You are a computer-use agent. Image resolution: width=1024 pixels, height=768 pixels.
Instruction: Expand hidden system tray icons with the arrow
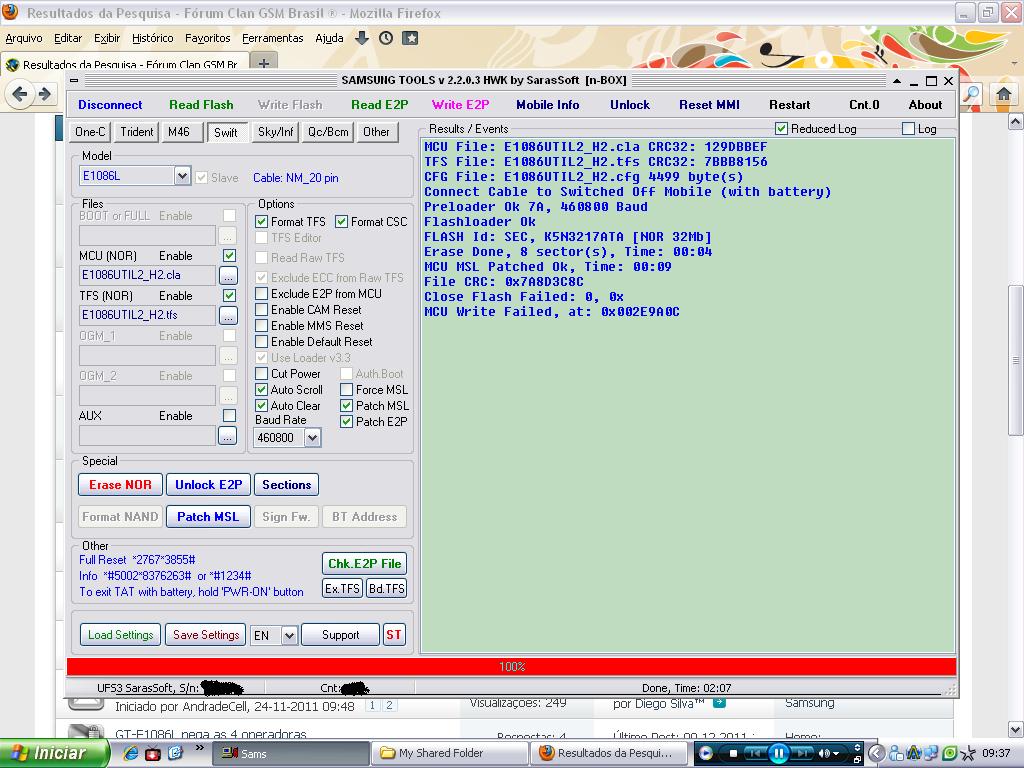pyautogui.click(x=877, y=754)
